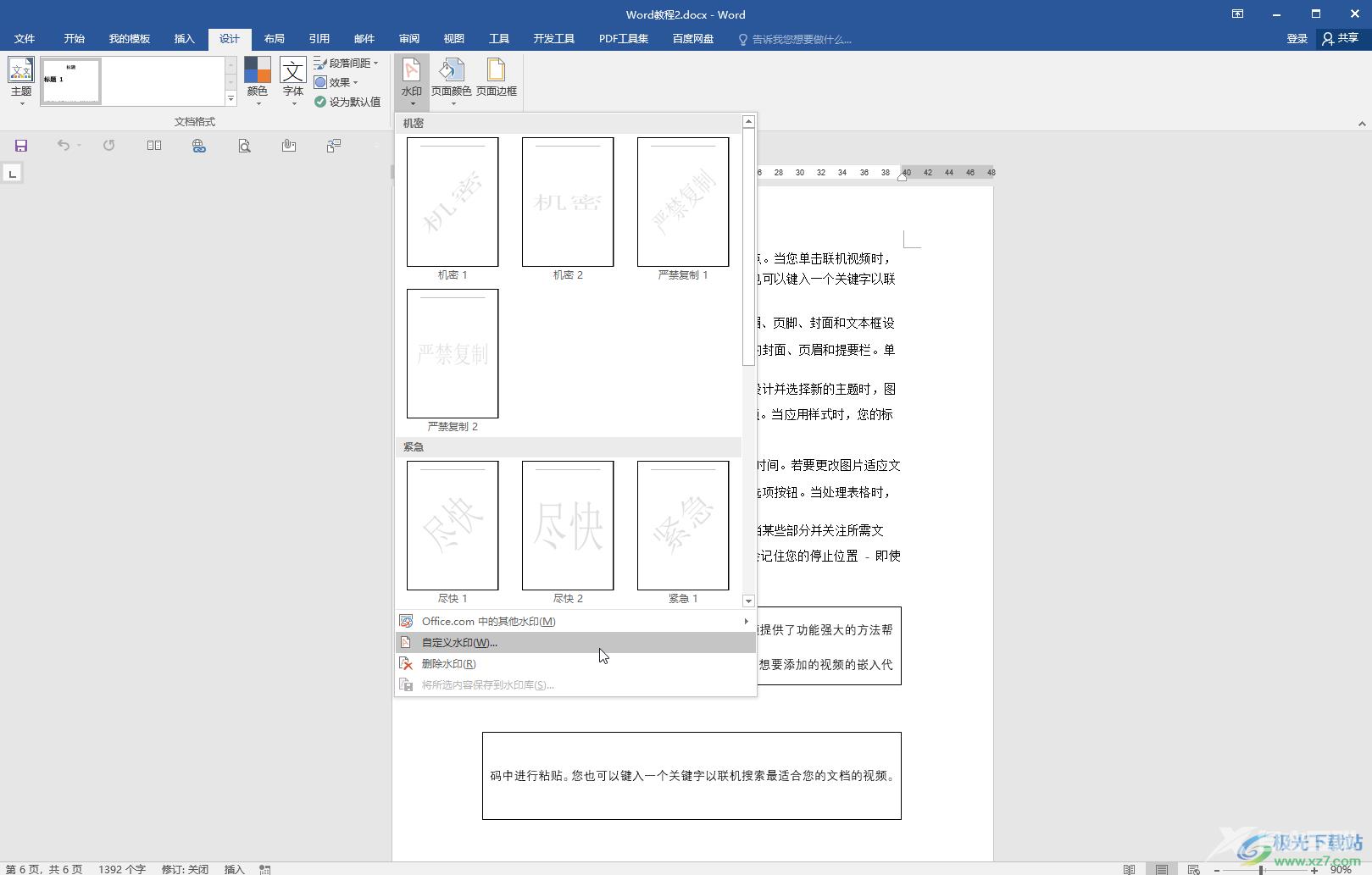The height and width of the screenshot is (875, 1372).
Task: Click the document comment icon in quick toolbar
Action: coord(334,146)
